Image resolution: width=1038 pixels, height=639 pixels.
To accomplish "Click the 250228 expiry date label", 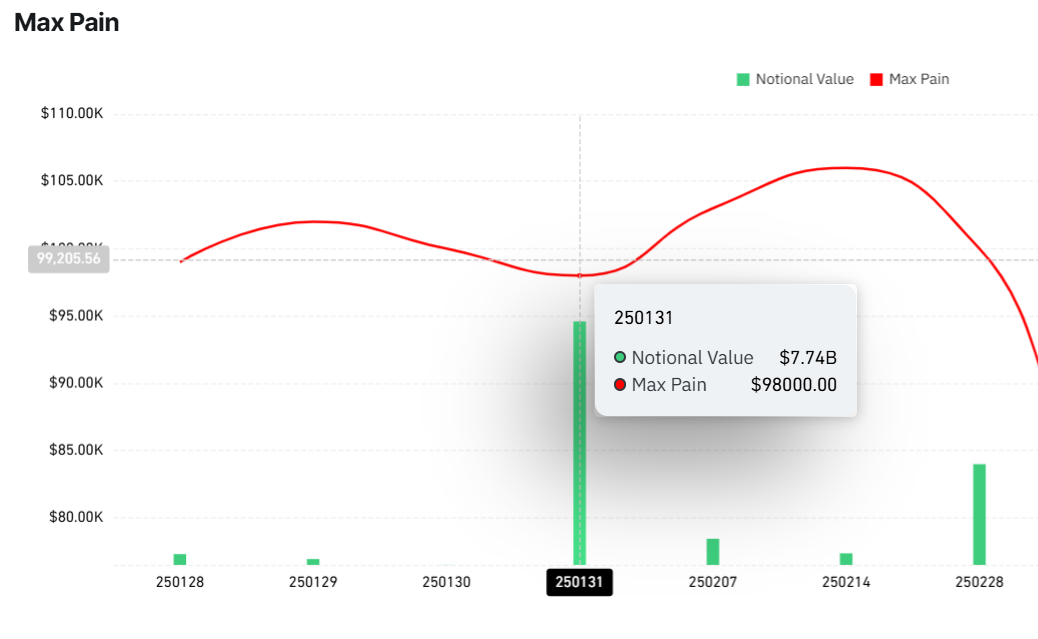I will [979, 581].
